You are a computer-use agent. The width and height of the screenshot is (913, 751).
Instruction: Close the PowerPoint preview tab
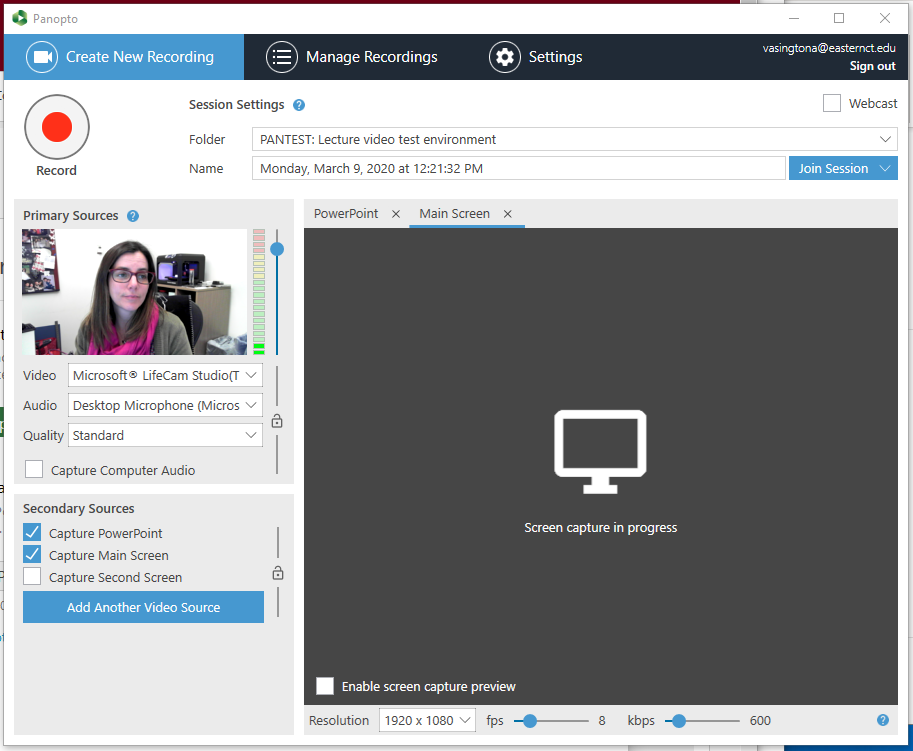click(x=396, y=214)
